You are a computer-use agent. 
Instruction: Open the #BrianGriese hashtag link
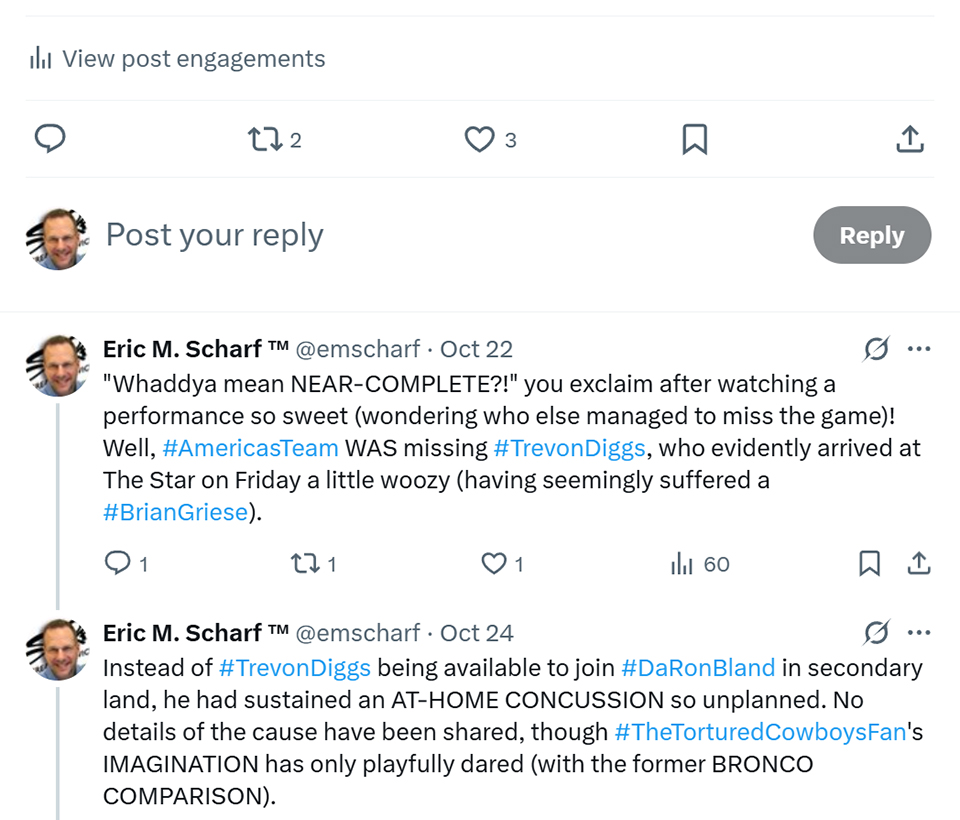pyautogui.click(x=175, y=512)
